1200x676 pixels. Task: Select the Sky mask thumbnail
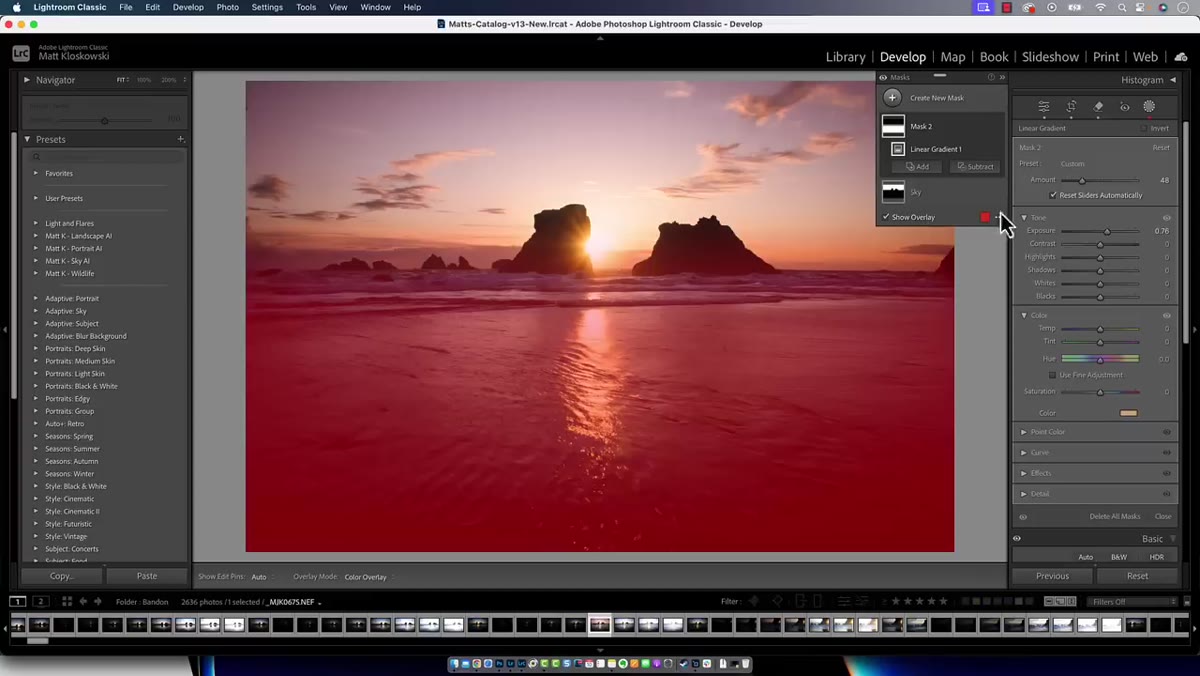click(893, 192)
